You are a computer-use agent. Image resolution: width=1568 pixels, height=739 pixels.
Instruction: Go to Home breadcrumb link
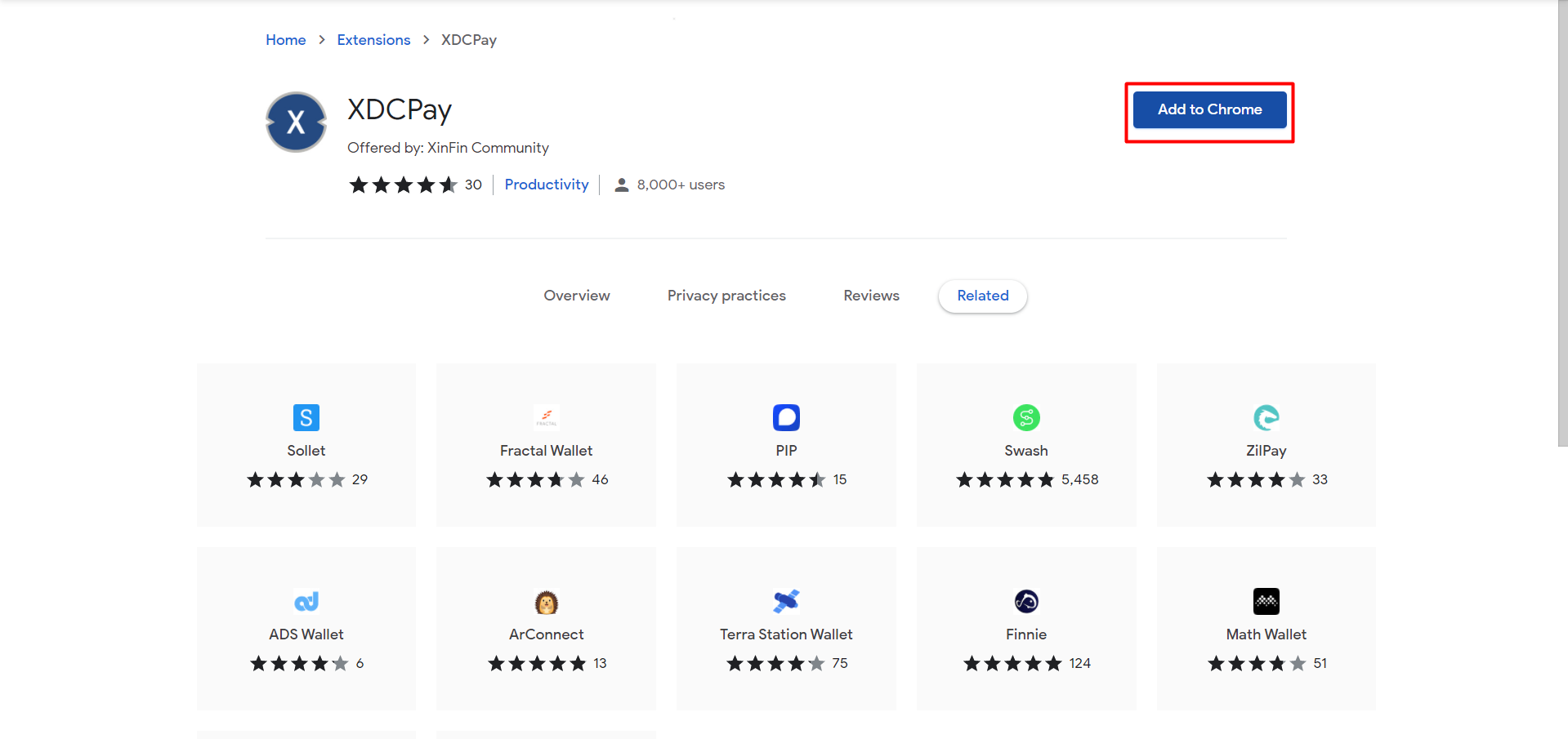(285, 40)
